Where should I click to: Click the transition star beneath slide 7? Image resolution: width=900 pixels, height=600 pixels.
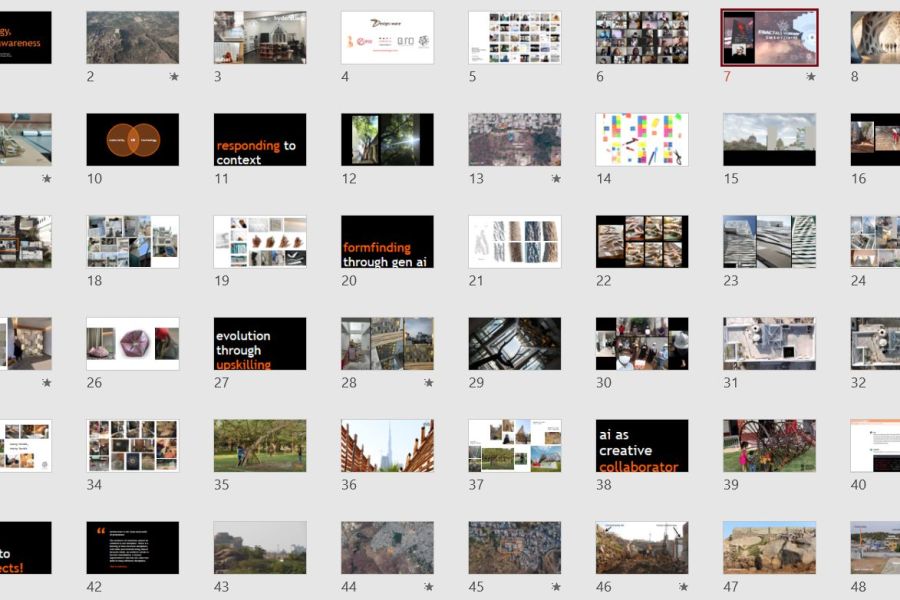click(811, 77)
